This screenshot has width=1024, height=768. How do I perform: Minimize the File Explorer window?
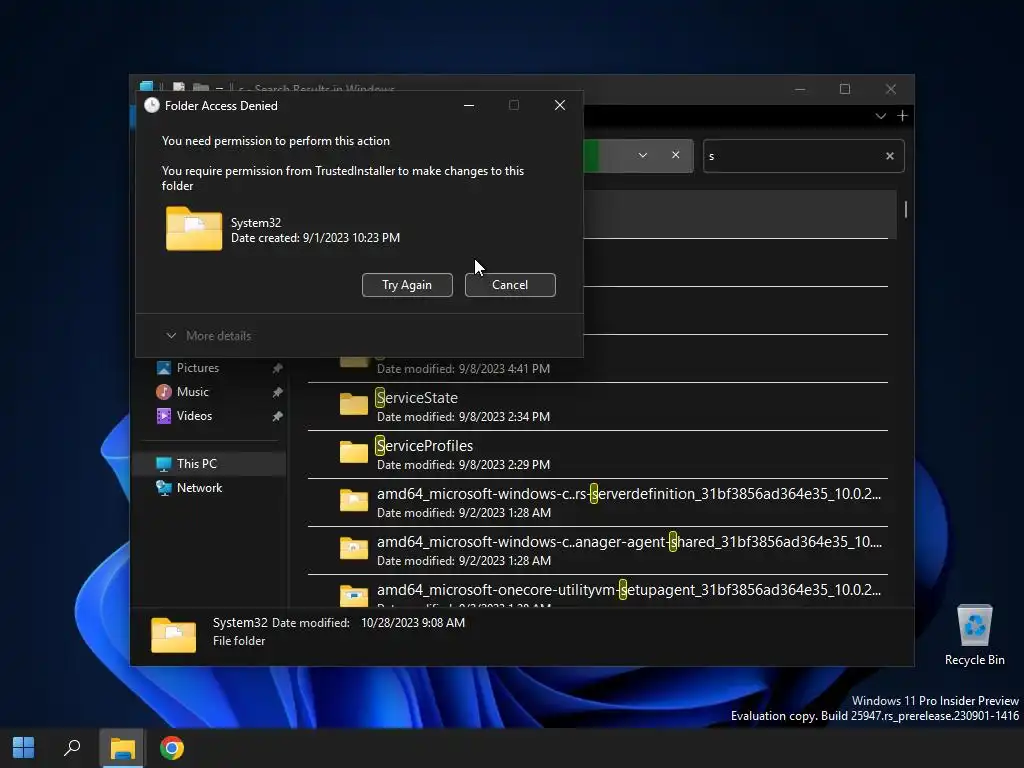(x=800, y=89)
